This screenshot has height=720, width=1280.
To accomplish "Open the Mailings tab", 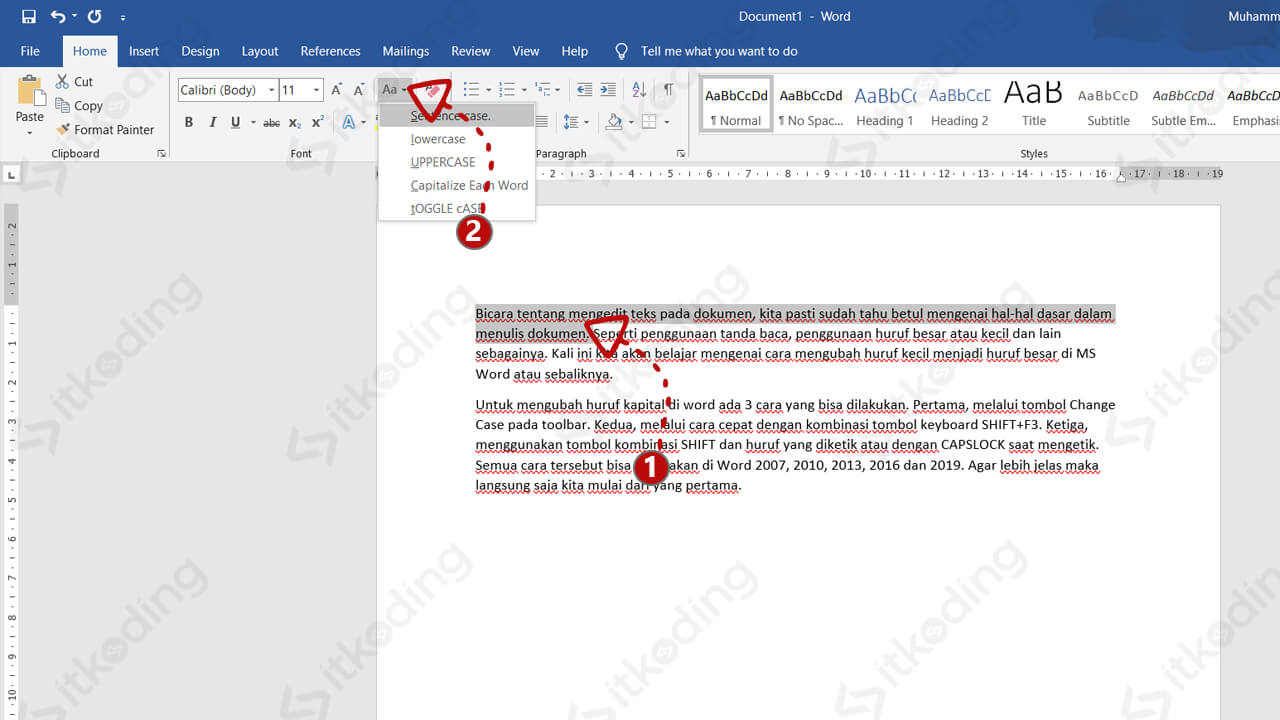I will (x=405, y=51).
